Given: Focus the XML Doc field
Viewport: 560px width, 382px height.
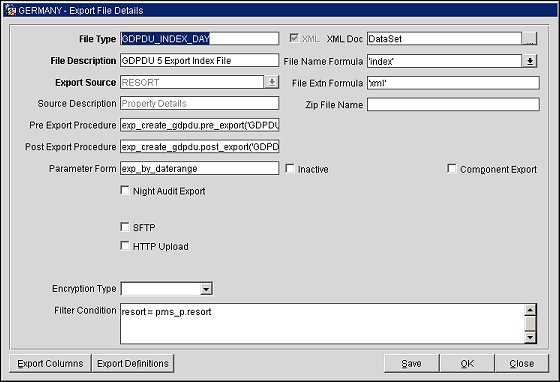Looking at the screenshot, I should click(444, 39).
